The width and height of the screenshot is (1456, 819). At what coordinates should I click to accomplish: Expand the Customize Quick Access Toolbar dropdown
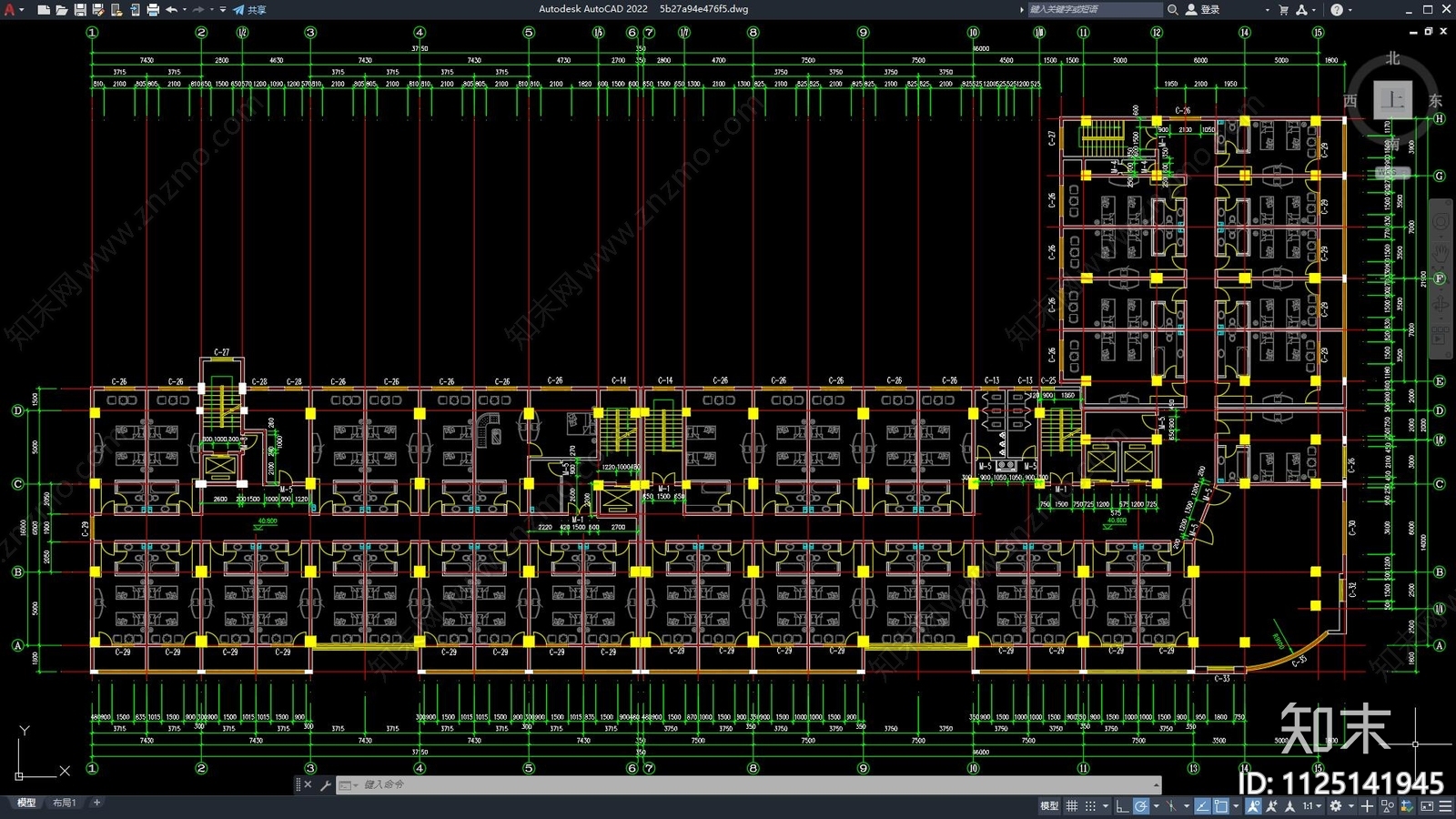coord(223,10)
